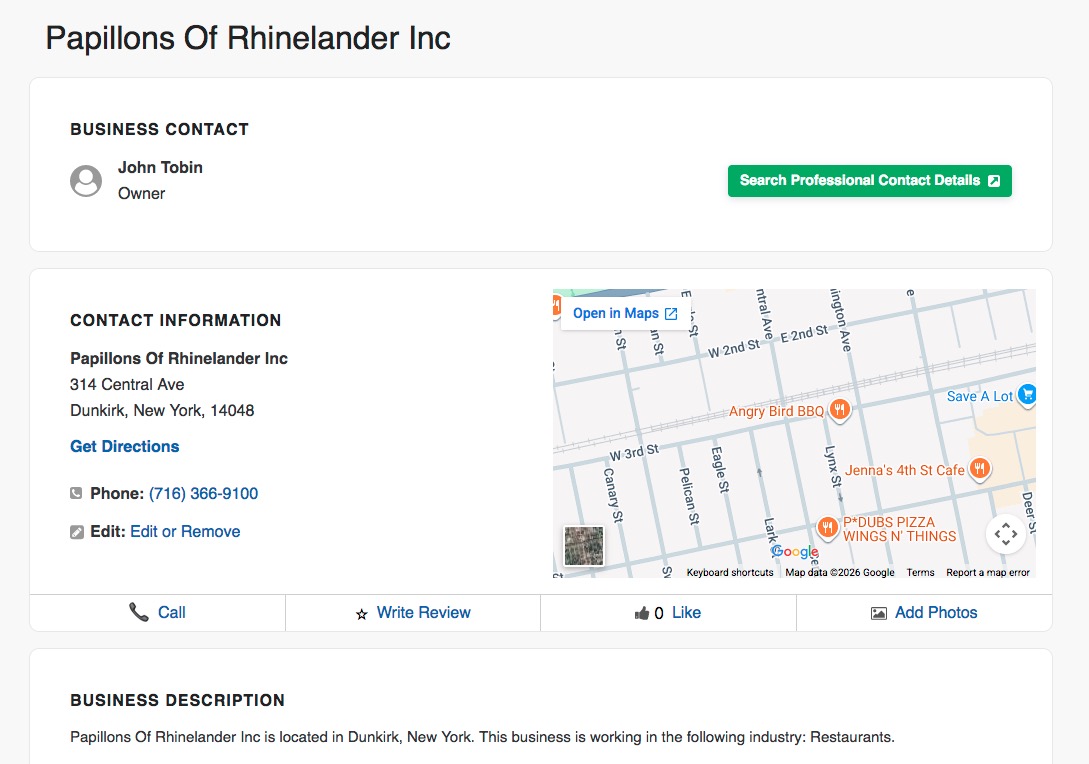Open the Edit or Remove link
Image resolution: width=1089 pixels, height=764 pixels.
click(x=185, y=532)
